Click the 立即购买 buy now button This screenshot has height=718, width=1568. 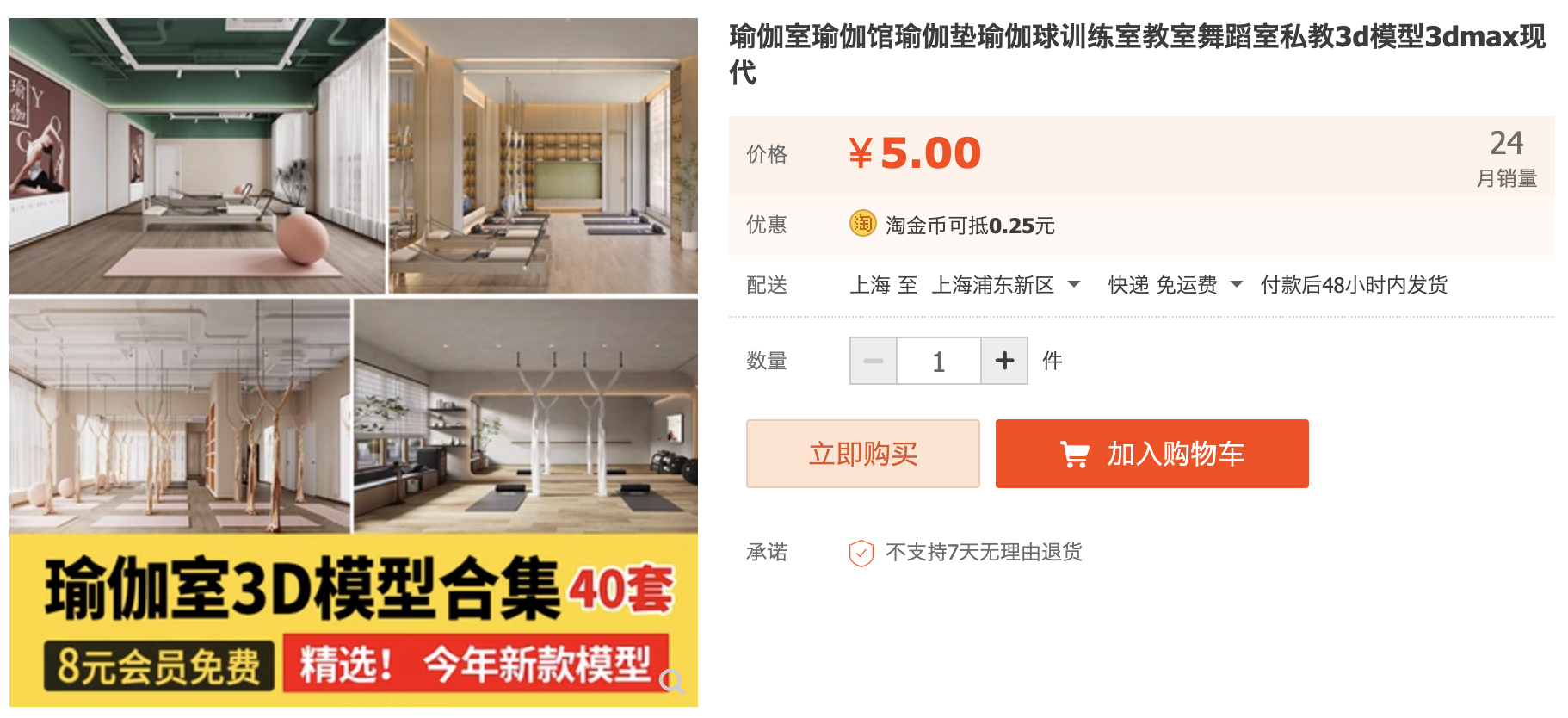[x=863, y=454]
